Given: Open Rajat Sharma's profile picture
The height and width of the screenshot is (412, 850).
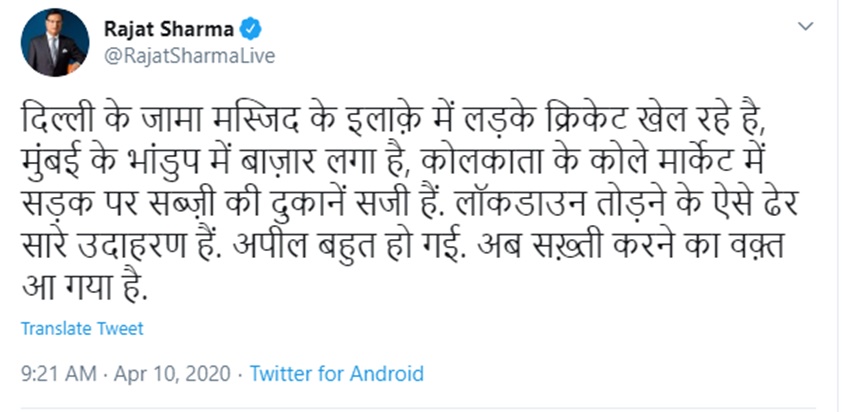Looking at the screenshot, I should [x=55, y=42].
